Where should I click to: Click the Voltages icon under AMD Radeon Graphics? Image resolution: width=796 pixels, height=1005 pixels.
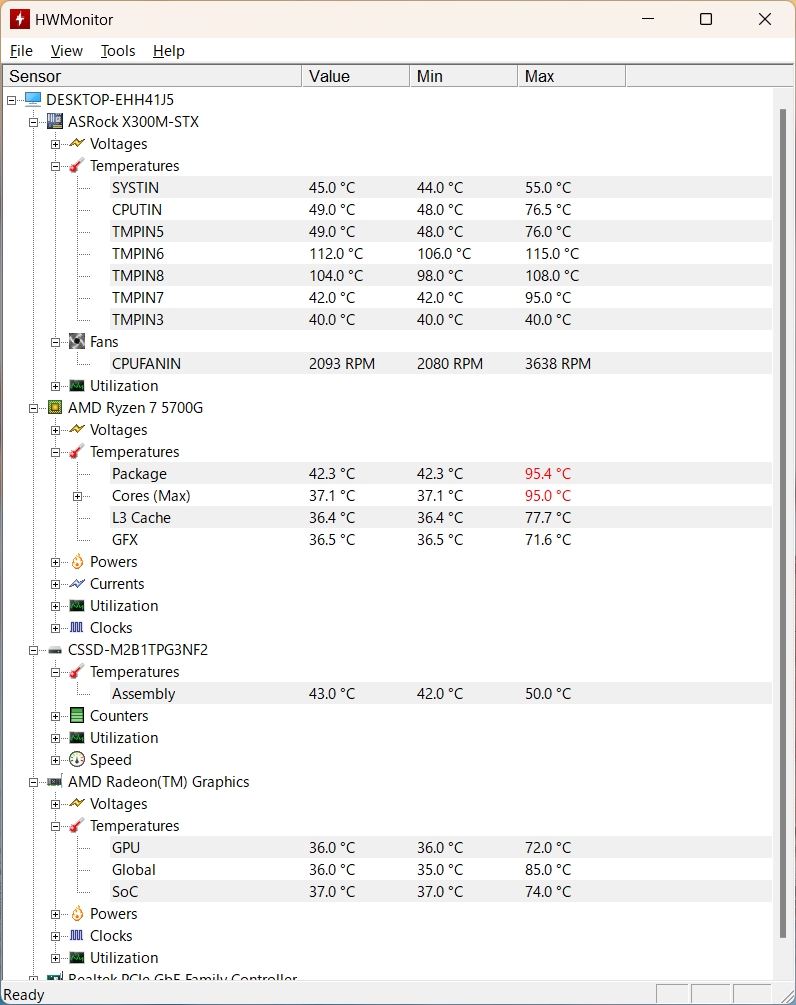pyautogui.click(x=77, y=803)
